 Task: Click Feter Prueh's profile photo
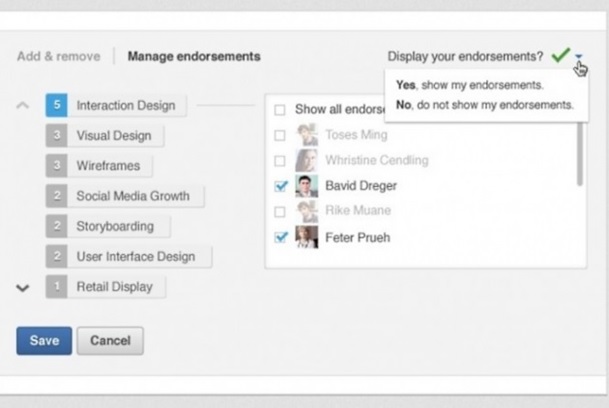pyautogui.click(x=307, y=237)
